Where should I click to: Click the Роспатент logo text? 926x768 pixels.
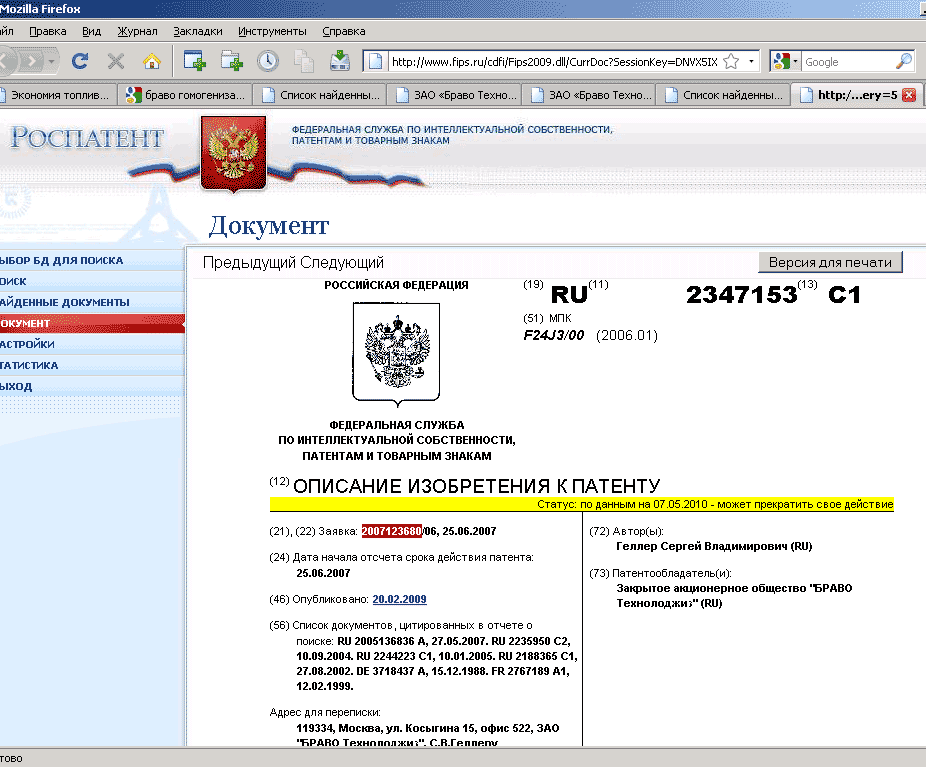86,138
